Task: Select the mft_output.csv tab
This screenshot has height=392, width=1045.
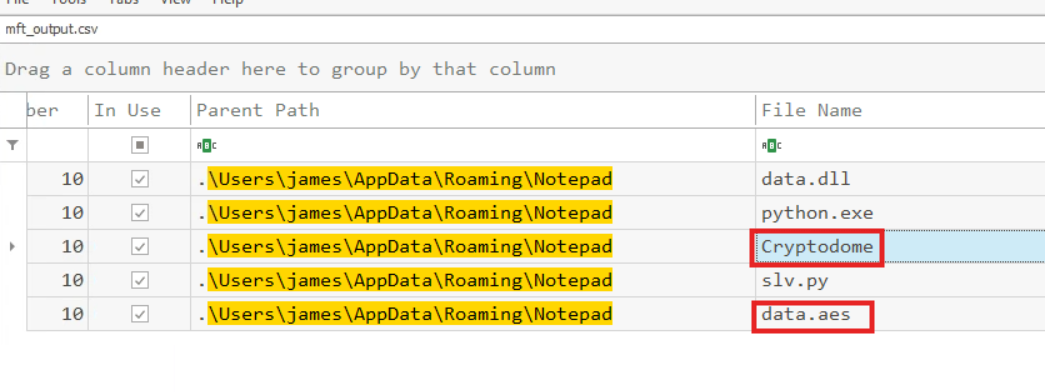Action: [51, 30]
